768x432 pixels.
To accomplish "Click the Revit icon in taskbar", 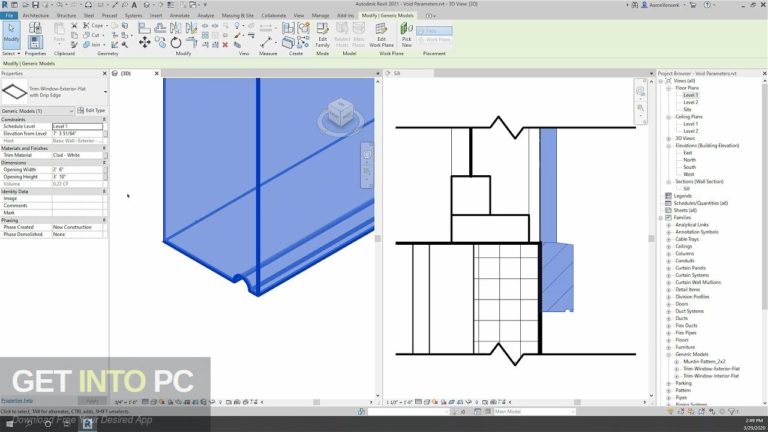I will [x=88, y=424].
